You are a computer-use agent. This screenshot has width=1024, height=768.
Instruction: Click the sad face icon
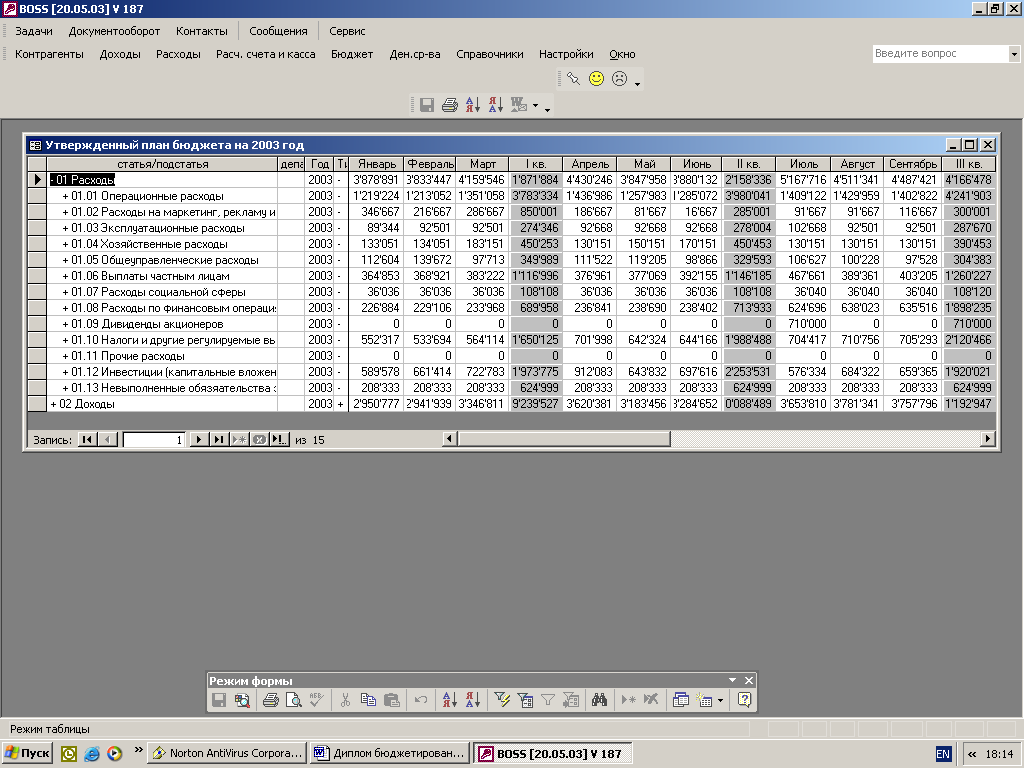pyautogui.click(x=620, y=78)
